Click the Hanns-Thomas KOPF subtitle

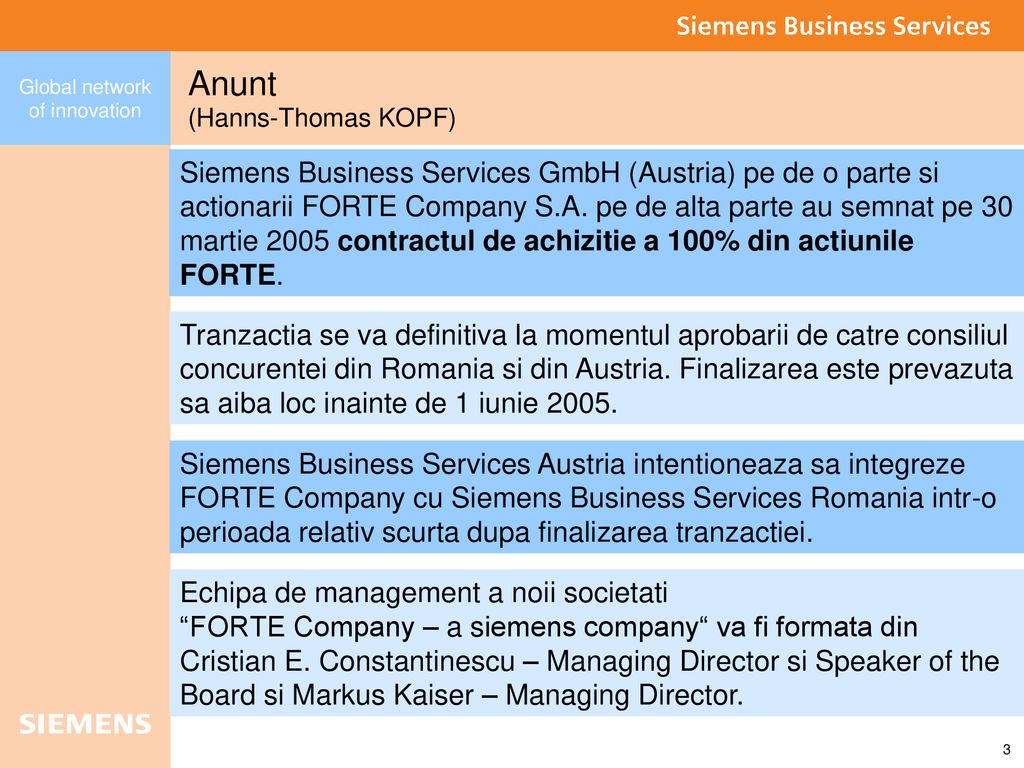[322, 118]
